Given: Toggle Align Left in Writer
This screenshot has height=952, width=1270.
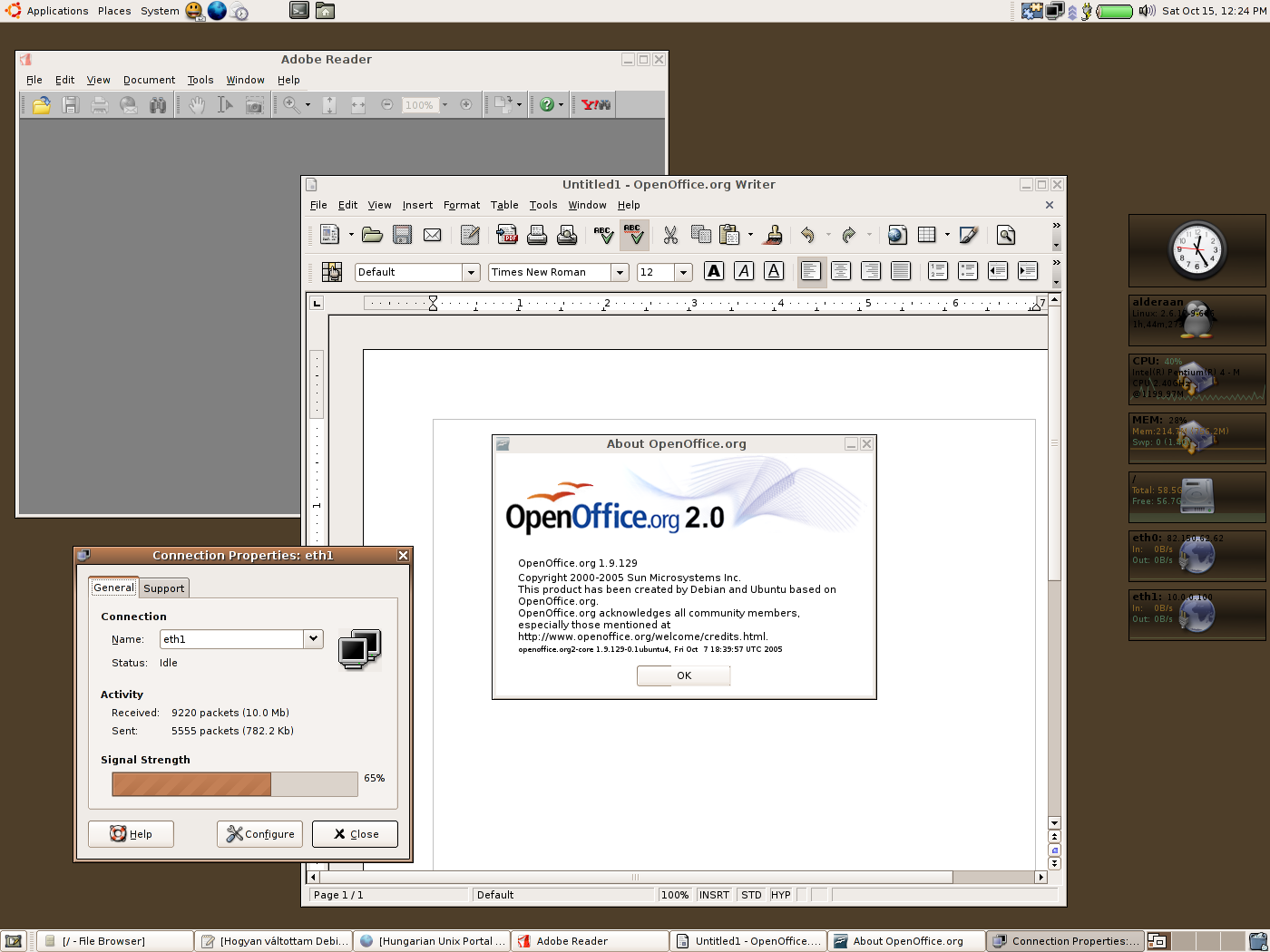Looking at the screenshot, I should tap(811, 271).
